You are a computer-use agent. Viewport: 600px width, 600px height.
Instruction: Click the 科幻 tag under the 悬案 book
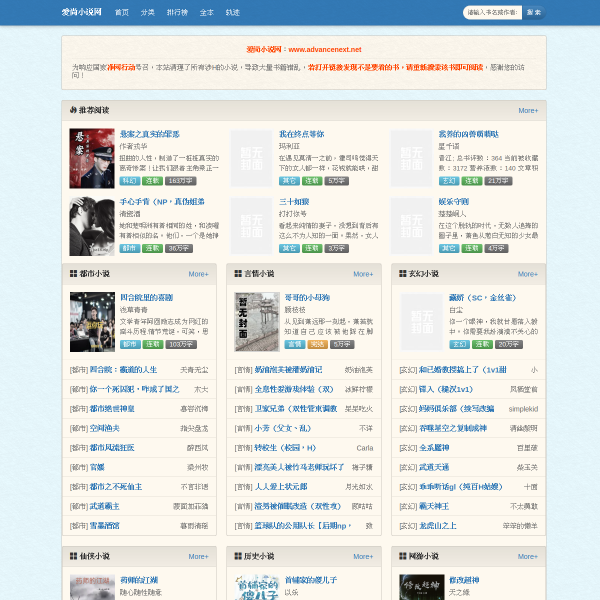point(130,181)
